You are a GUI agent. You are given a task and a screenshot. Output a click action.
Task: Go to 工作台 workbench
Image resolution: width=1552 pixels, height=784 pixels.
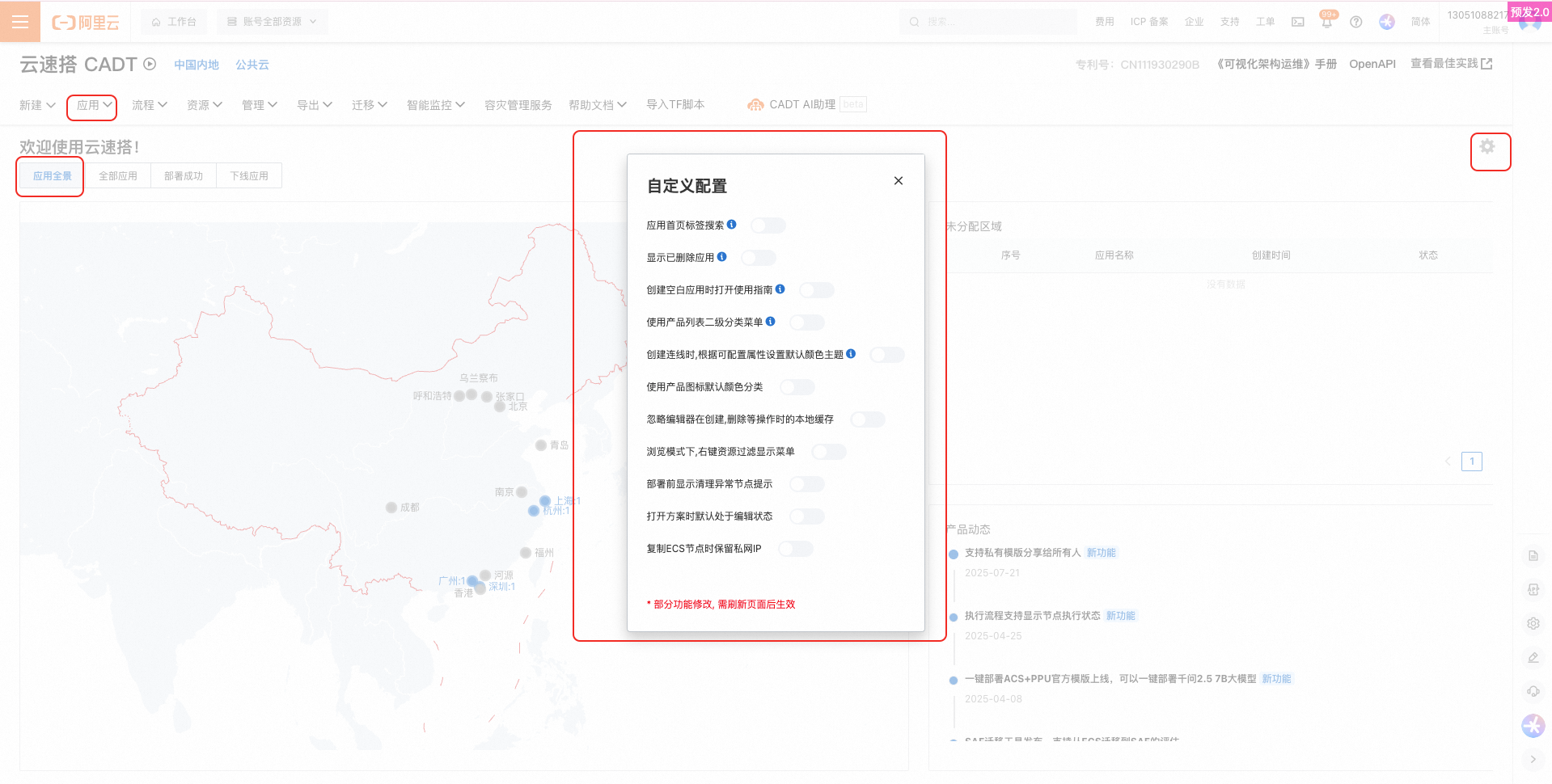[x=174, y=22]
